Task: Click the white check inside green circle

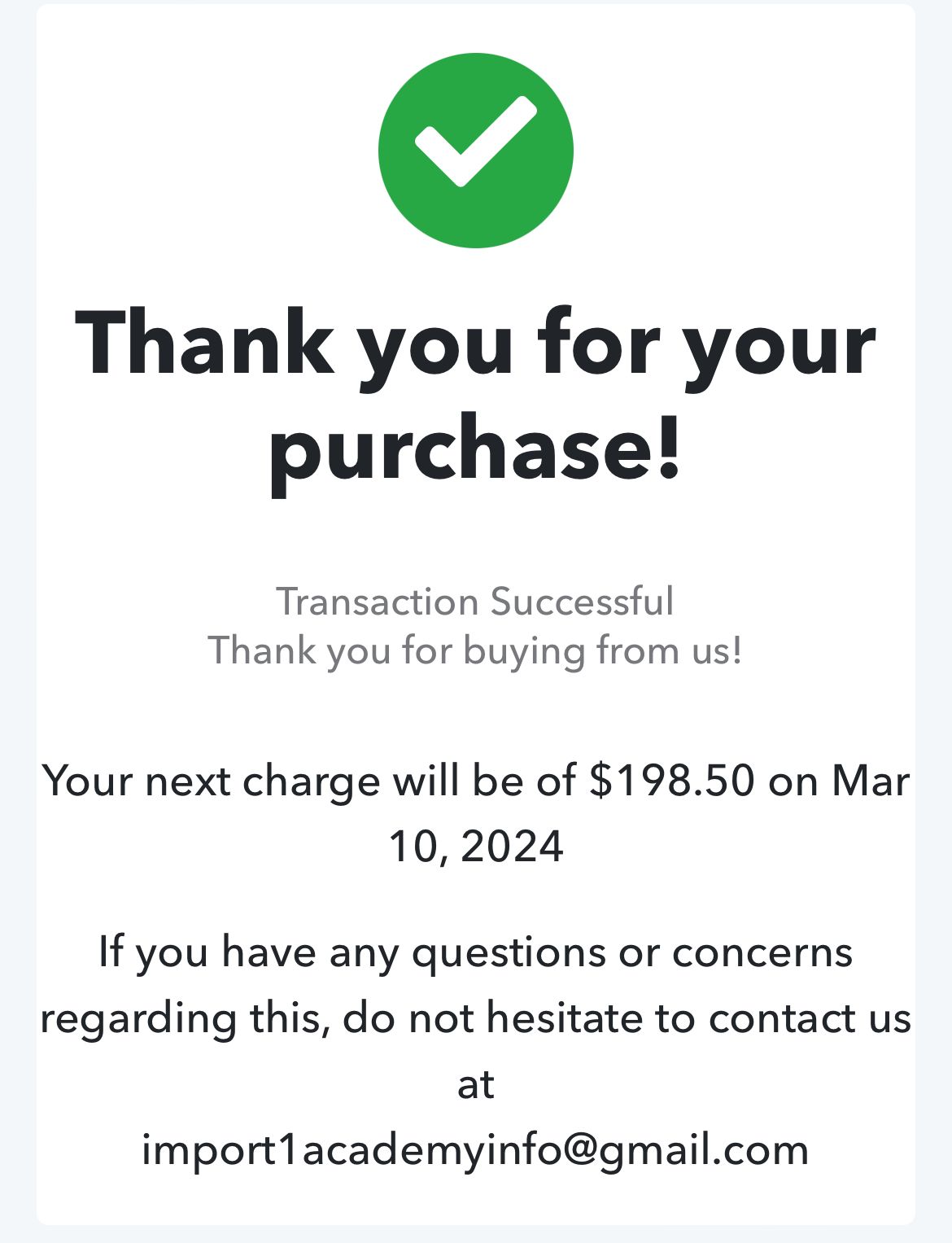Action: point(476,142)
